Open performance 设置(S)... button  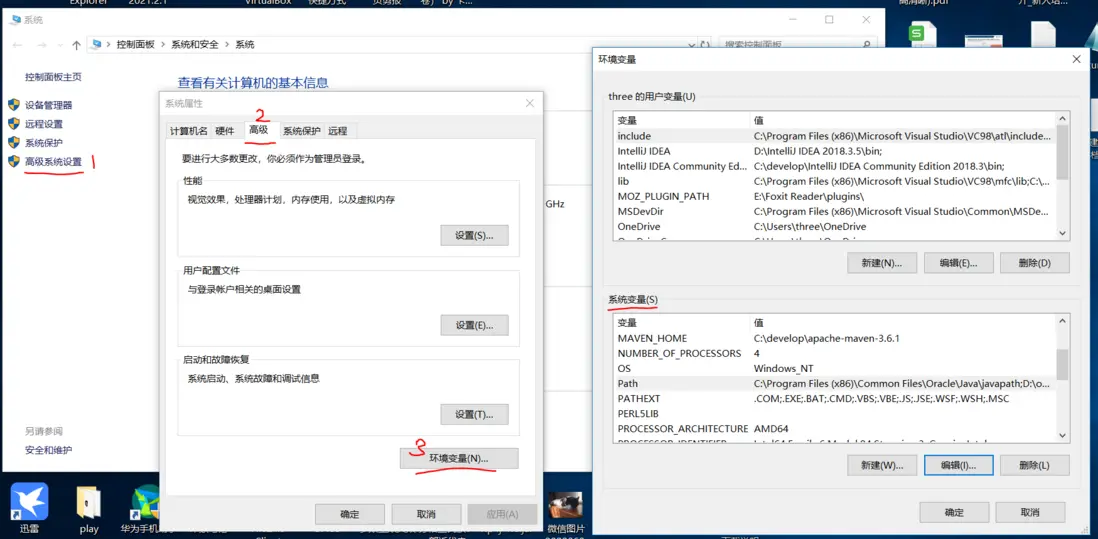coord(474,236)
